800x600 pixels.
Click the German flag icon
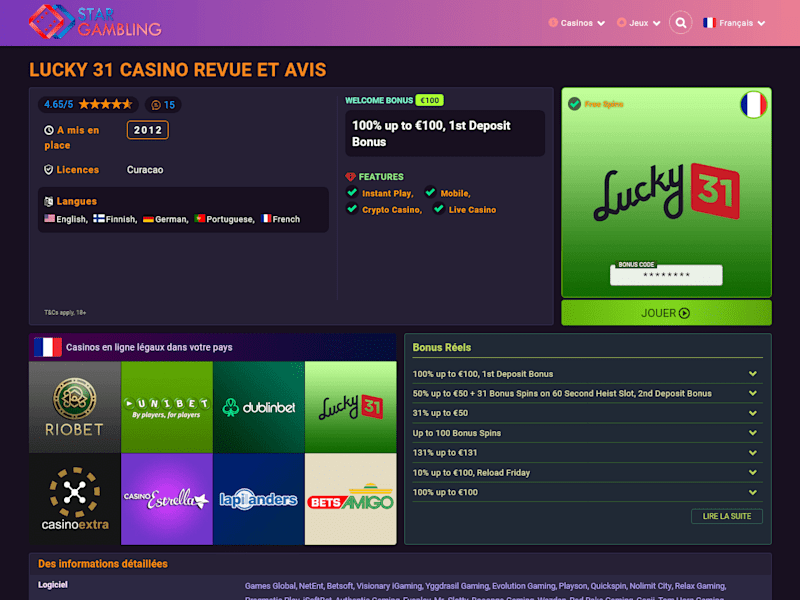click(148, 219)
